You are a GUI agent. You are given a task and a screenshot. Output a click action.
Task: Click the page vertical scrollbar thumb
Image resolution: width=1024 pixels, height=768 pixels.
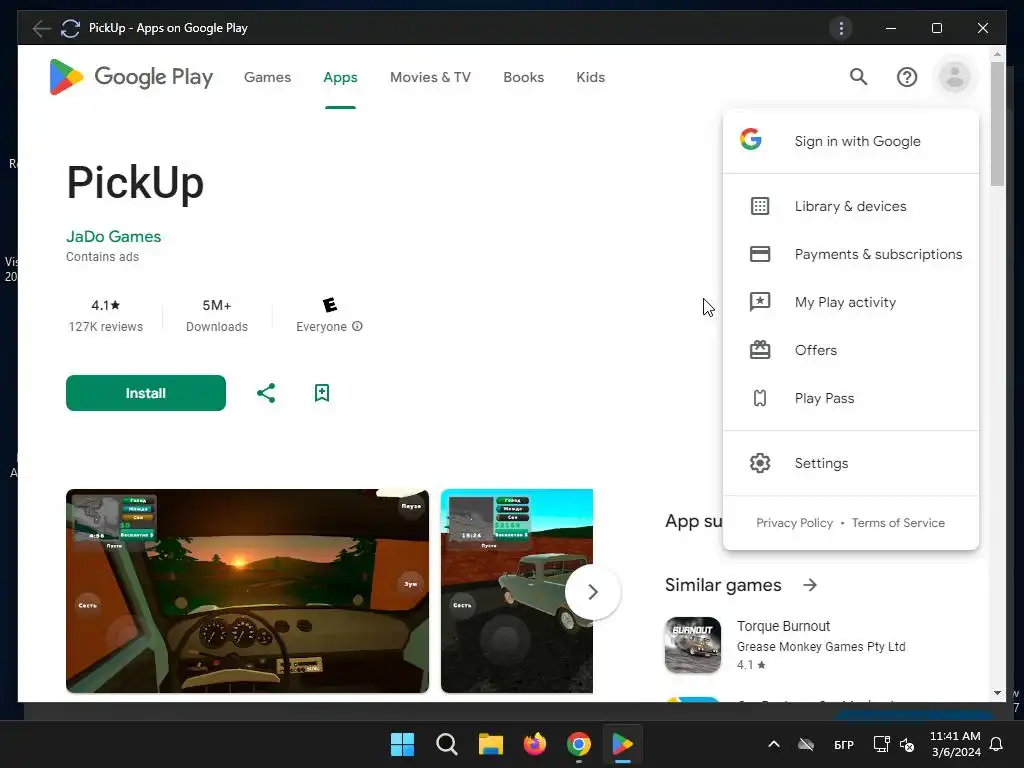point(997,124)
